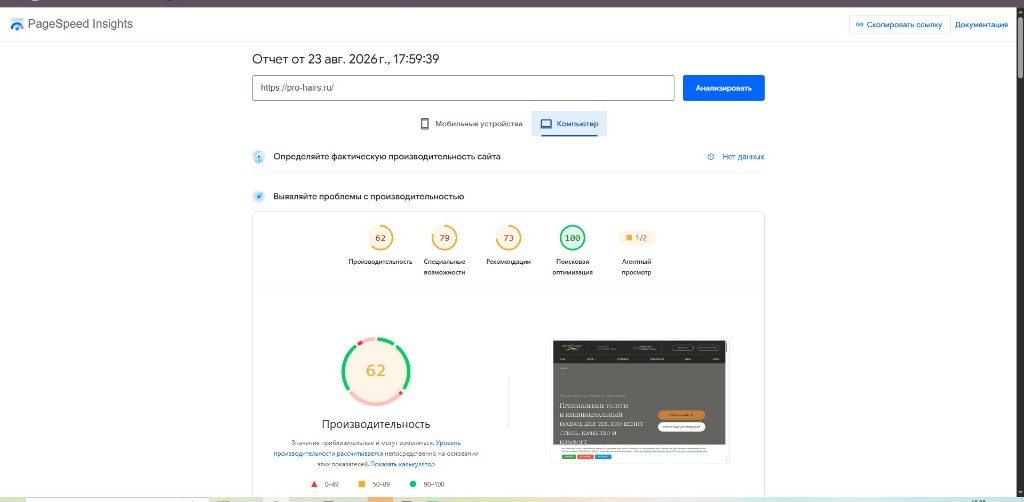
Task: Click the report date heading text
Action: (x=345, y=59)
